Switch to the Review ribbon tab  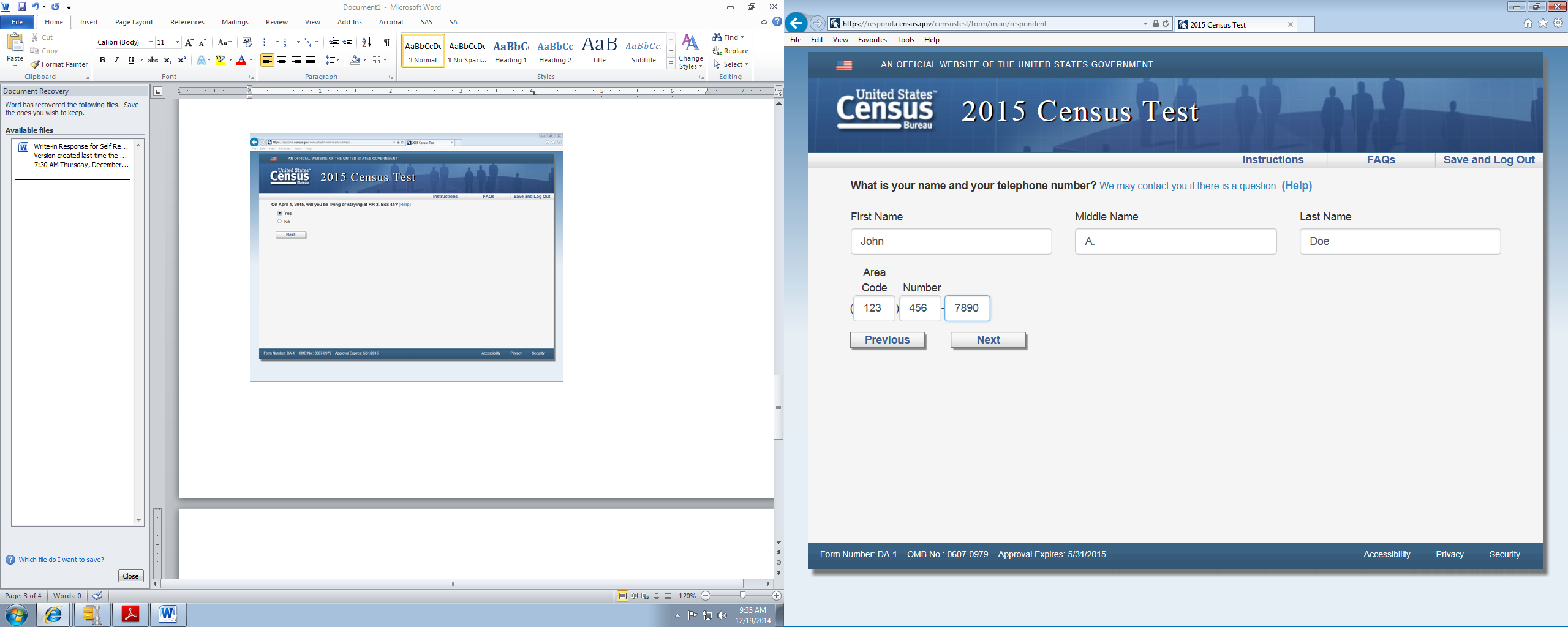277,22
